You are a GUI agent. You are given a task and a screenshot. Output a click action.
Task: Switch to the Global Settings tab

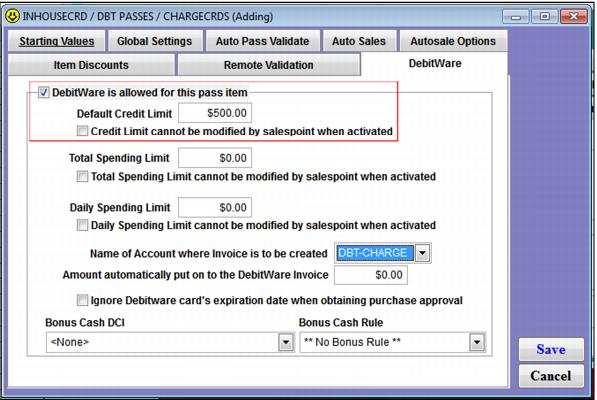[x=155, y=41]
